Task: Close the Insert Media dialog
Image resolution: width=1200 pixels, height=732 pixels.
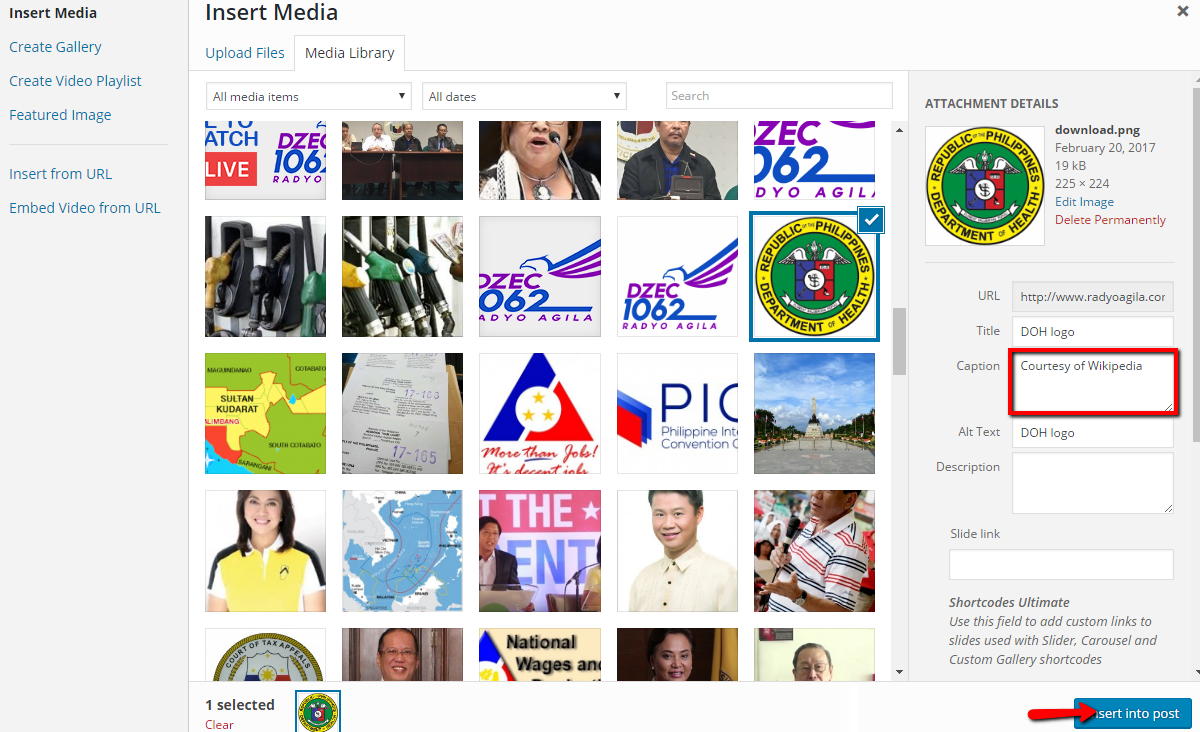Action: [x=1182, y=10]
